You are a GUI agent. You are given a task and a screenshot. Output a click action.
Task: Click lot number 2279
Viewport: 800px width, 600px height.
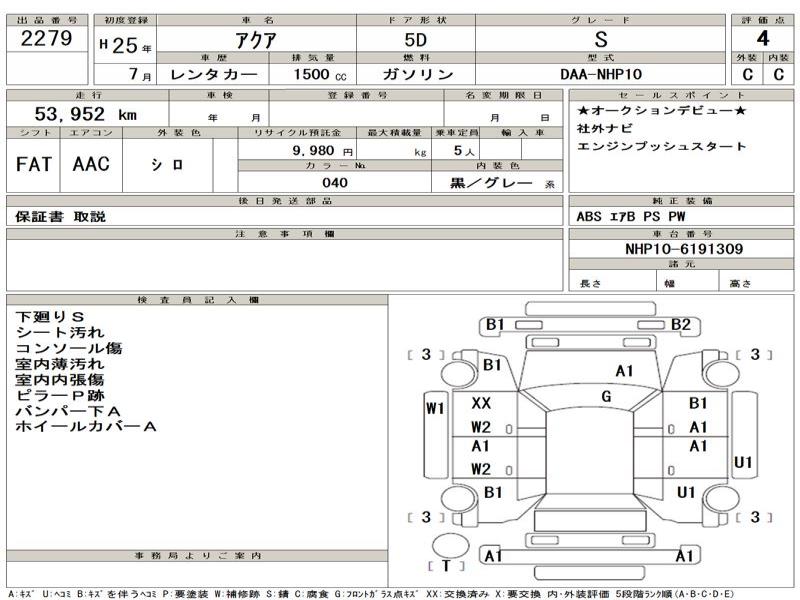point(46,40)
